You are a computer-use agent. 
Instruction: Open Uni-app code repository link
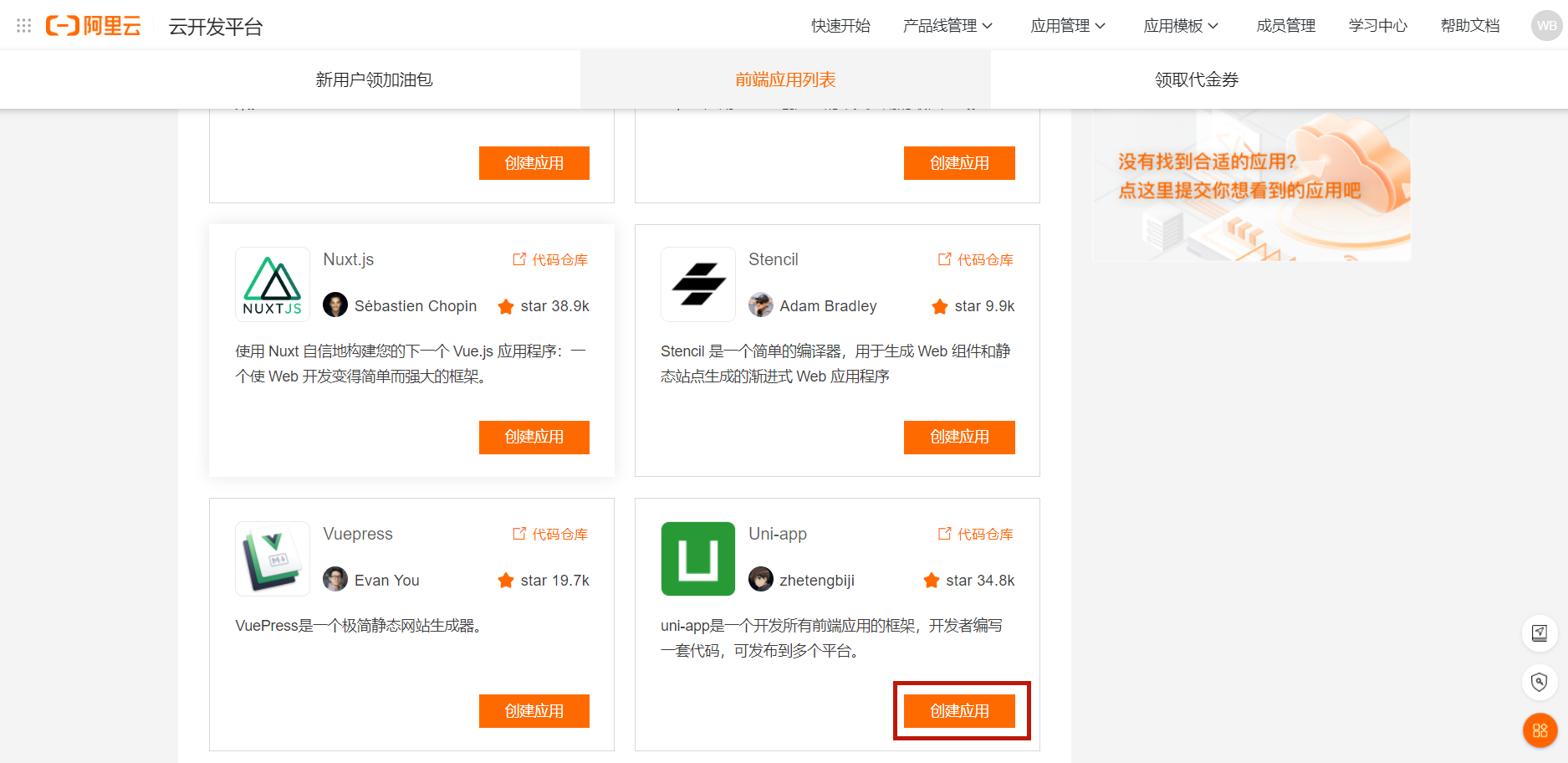pos(976,534)
